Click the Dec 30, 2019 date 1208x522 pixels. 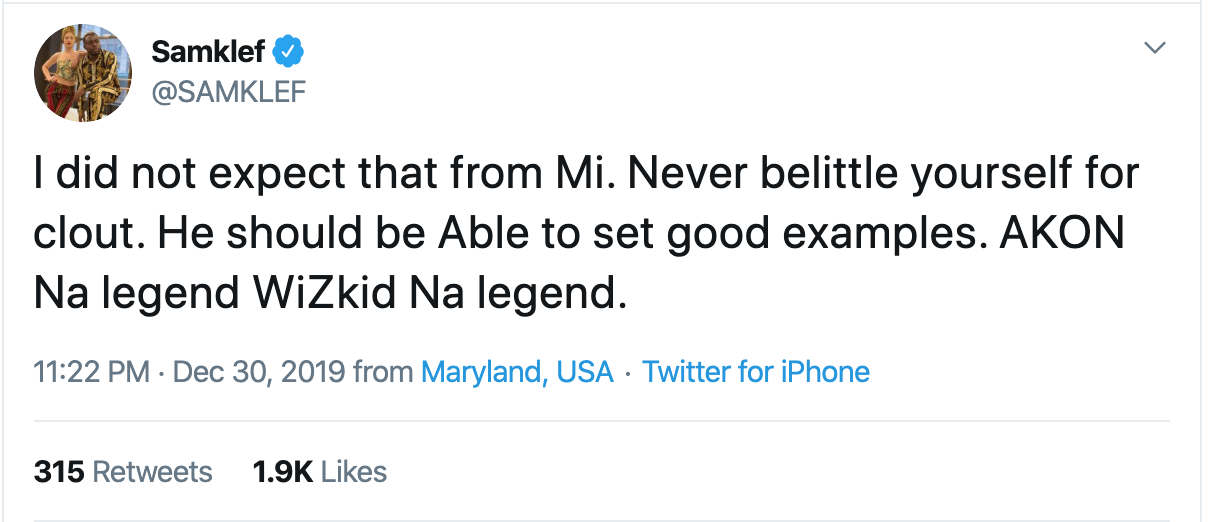coord(259,372)
